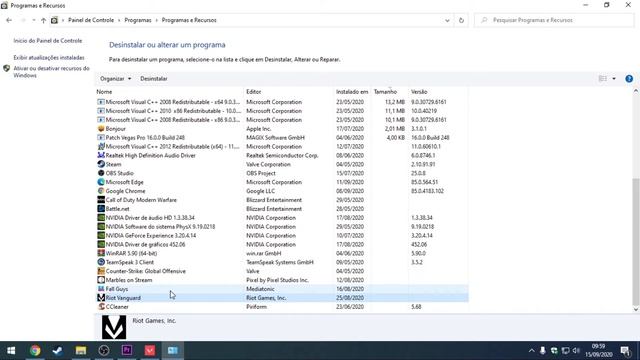Click the Bonjour program icon

click(x=101, y=129)
